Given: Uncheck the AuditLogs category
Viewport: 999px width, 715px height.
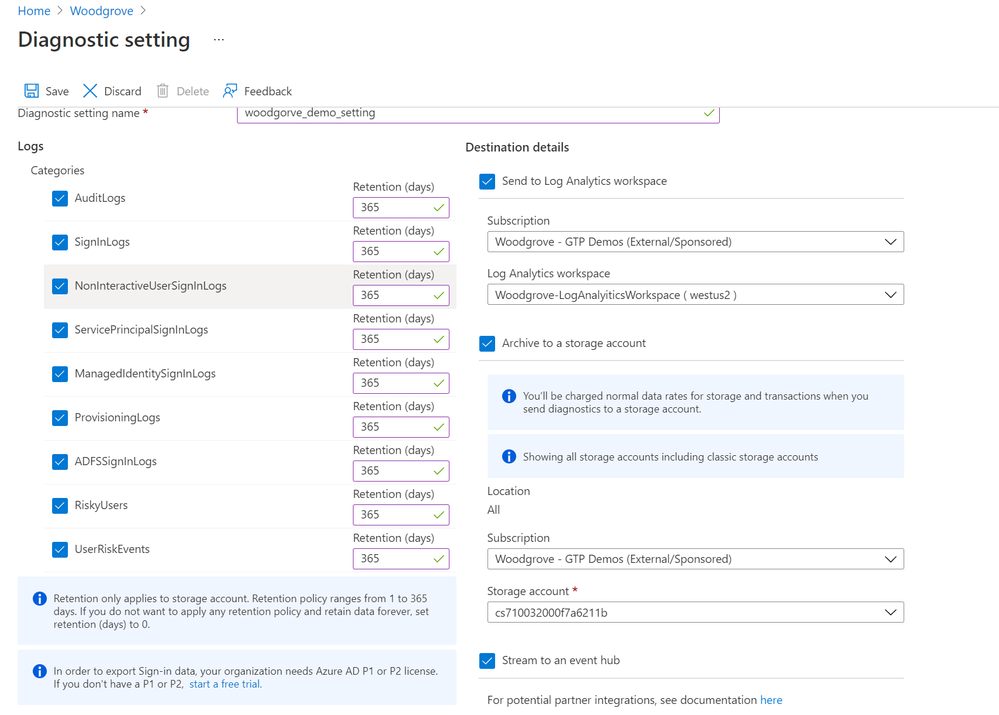Looking at the screenshot, I should 60,198.
